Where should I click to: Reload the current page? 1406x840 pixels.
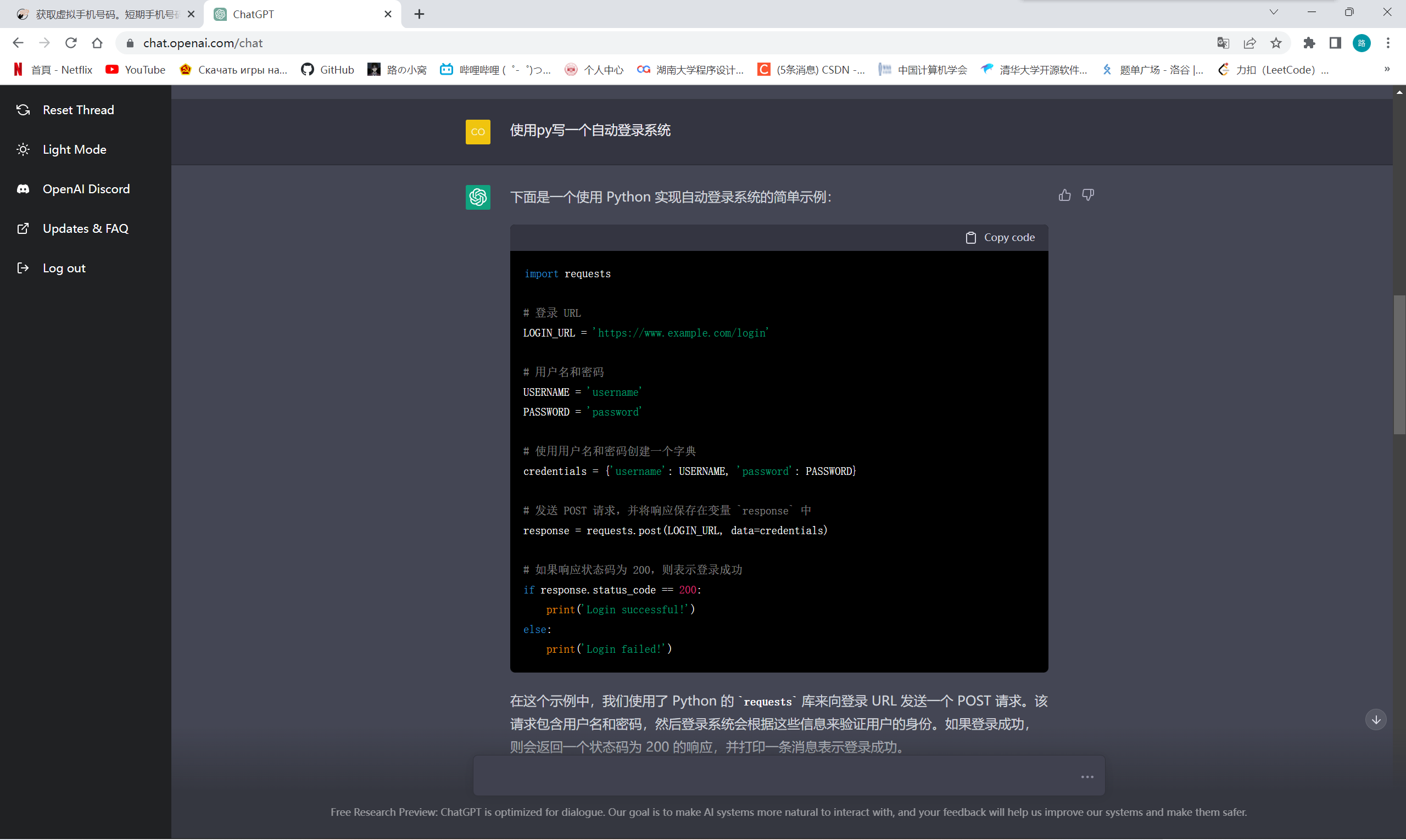tap(71, 43)
